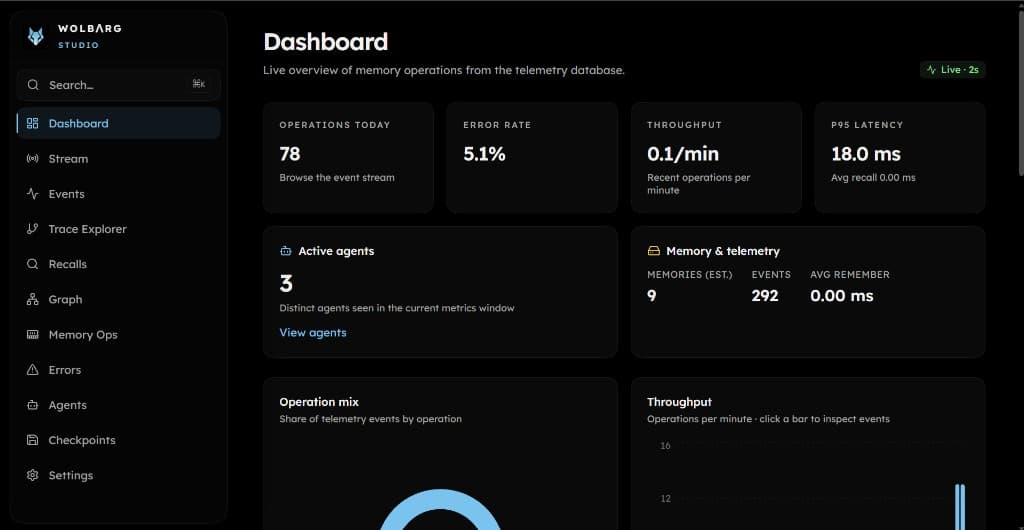Click the tall throughput chart bar
Screen dimensions: 1024x530
pos(959,507)
